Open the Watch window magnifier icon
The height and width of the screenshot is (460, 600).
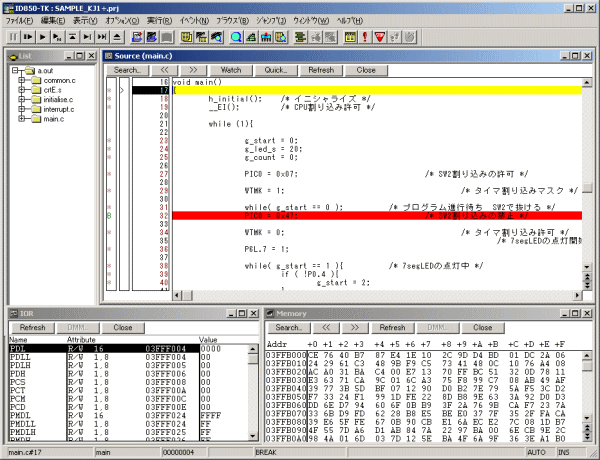236,37
